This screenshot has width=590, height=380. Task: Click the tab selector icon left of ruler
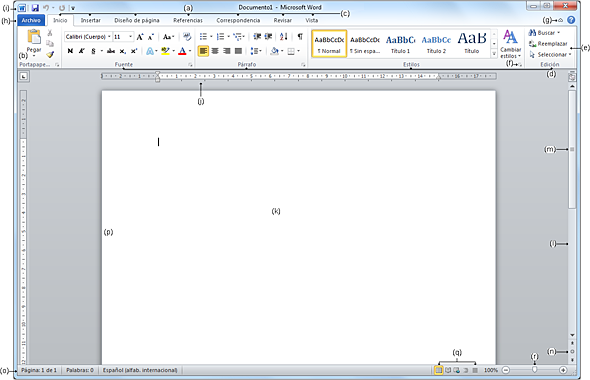(23, 76)
